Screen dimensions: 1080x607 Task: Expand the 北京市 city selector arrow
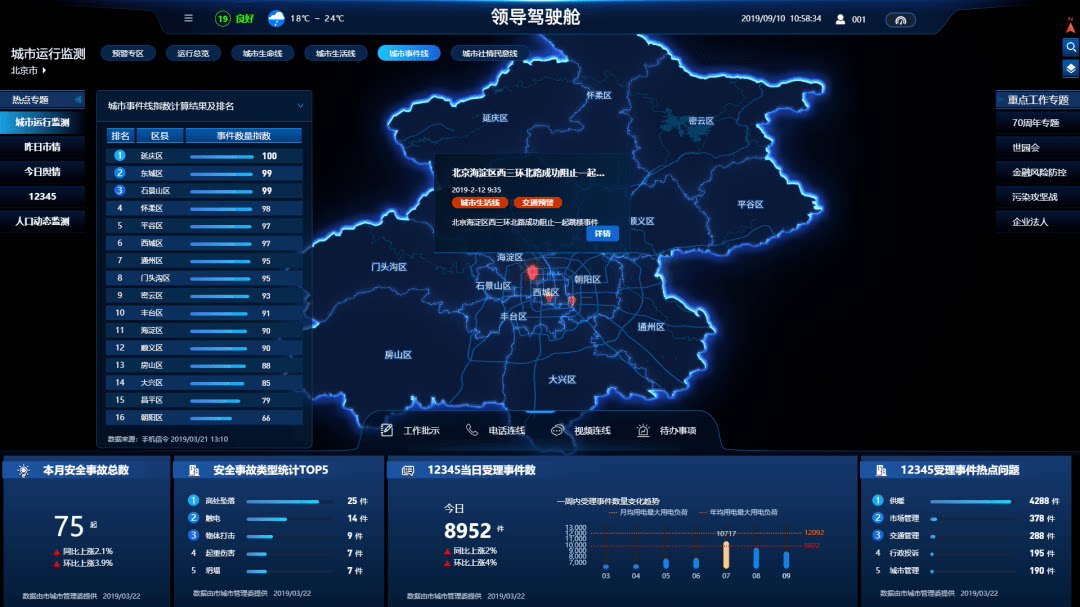tap(44, 70)
